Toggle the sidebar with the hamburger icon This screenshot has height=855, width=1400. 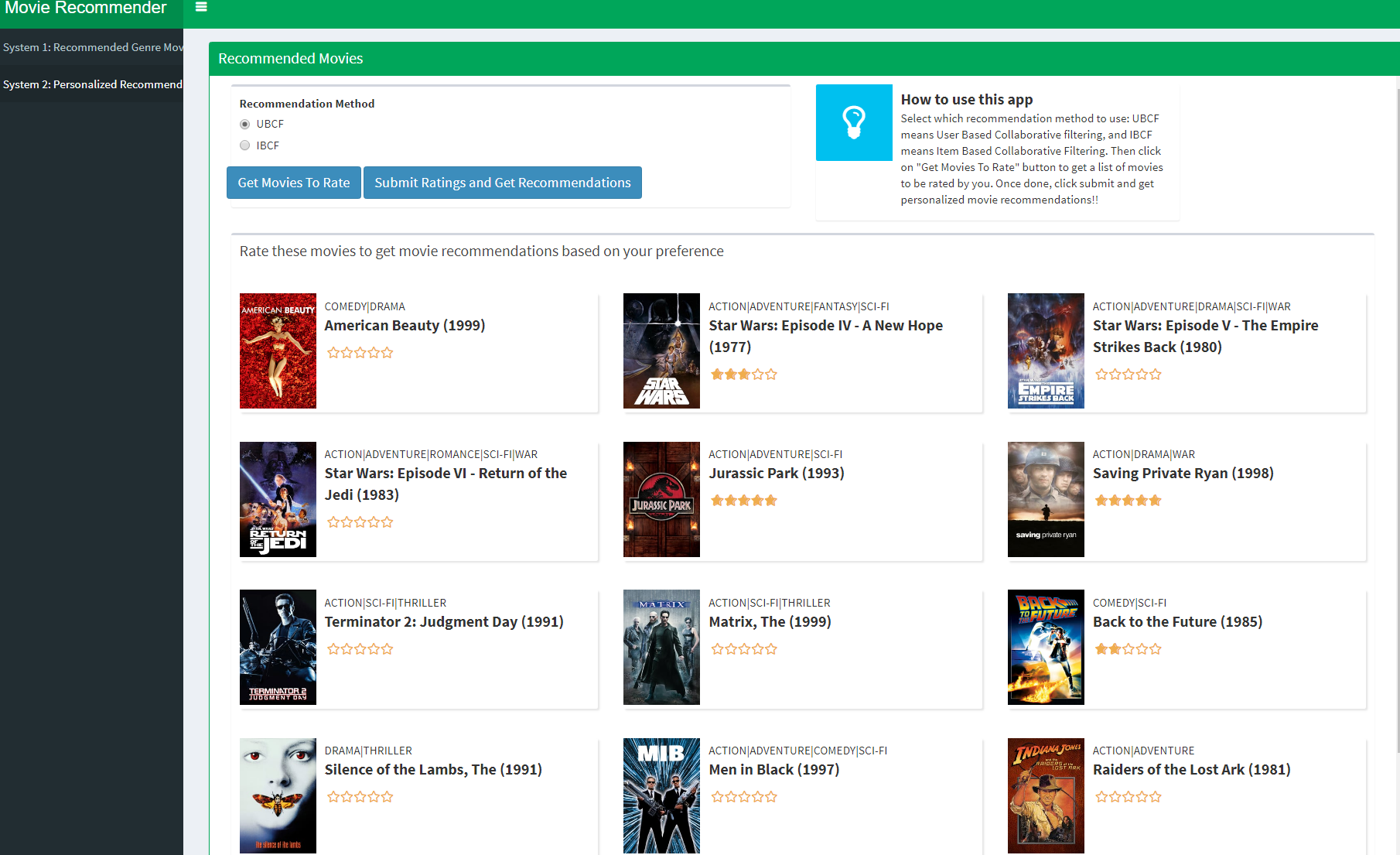pyautogui.click(x=201, y=6)
